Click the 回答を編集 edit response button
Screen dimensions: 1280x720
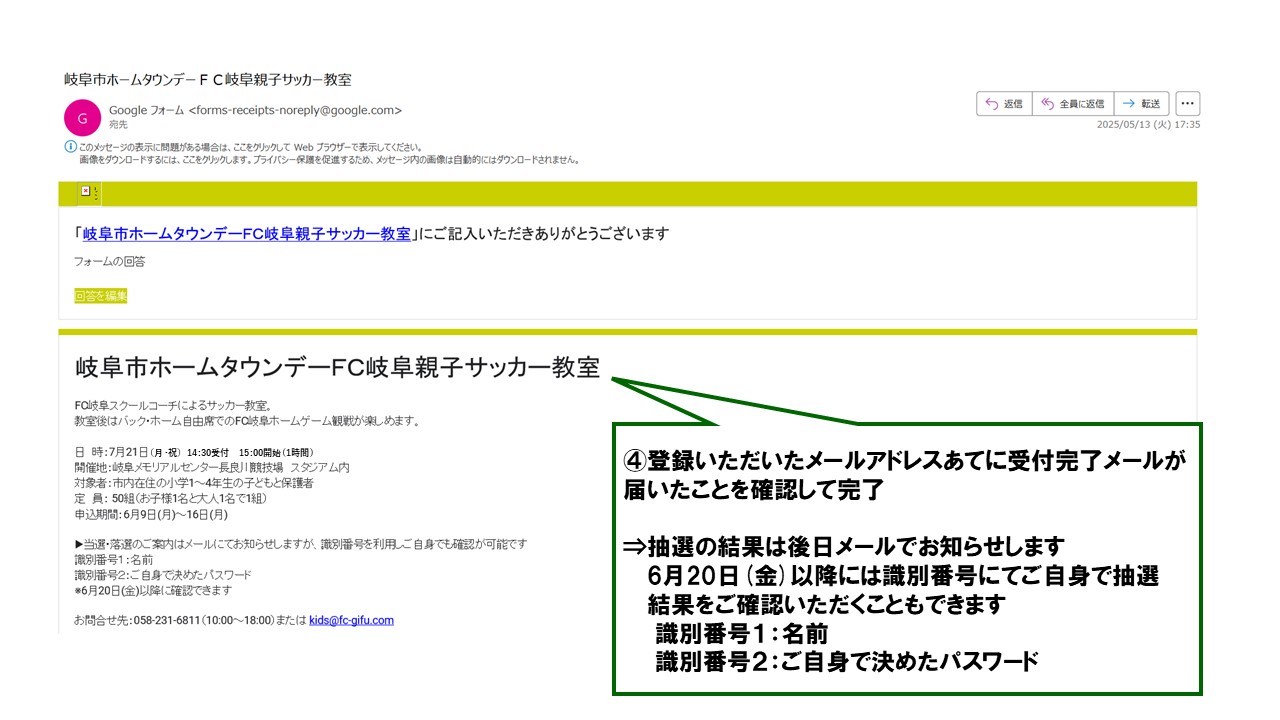[100, 296]
